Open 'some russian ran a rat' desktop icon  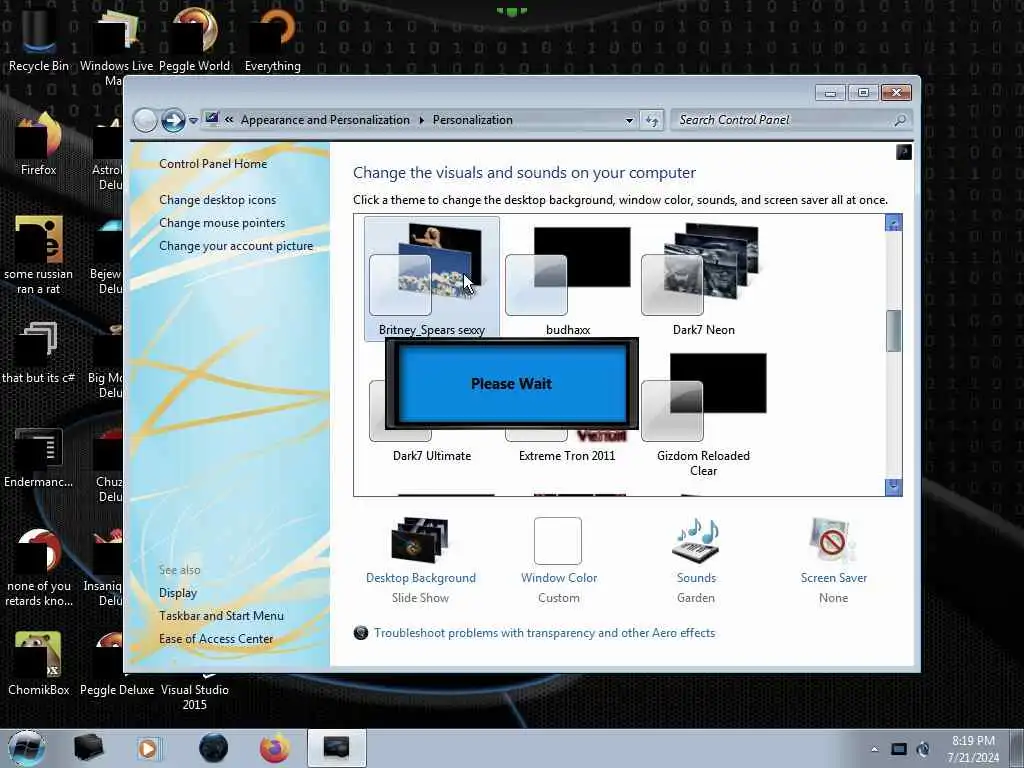tap(39, 255)
